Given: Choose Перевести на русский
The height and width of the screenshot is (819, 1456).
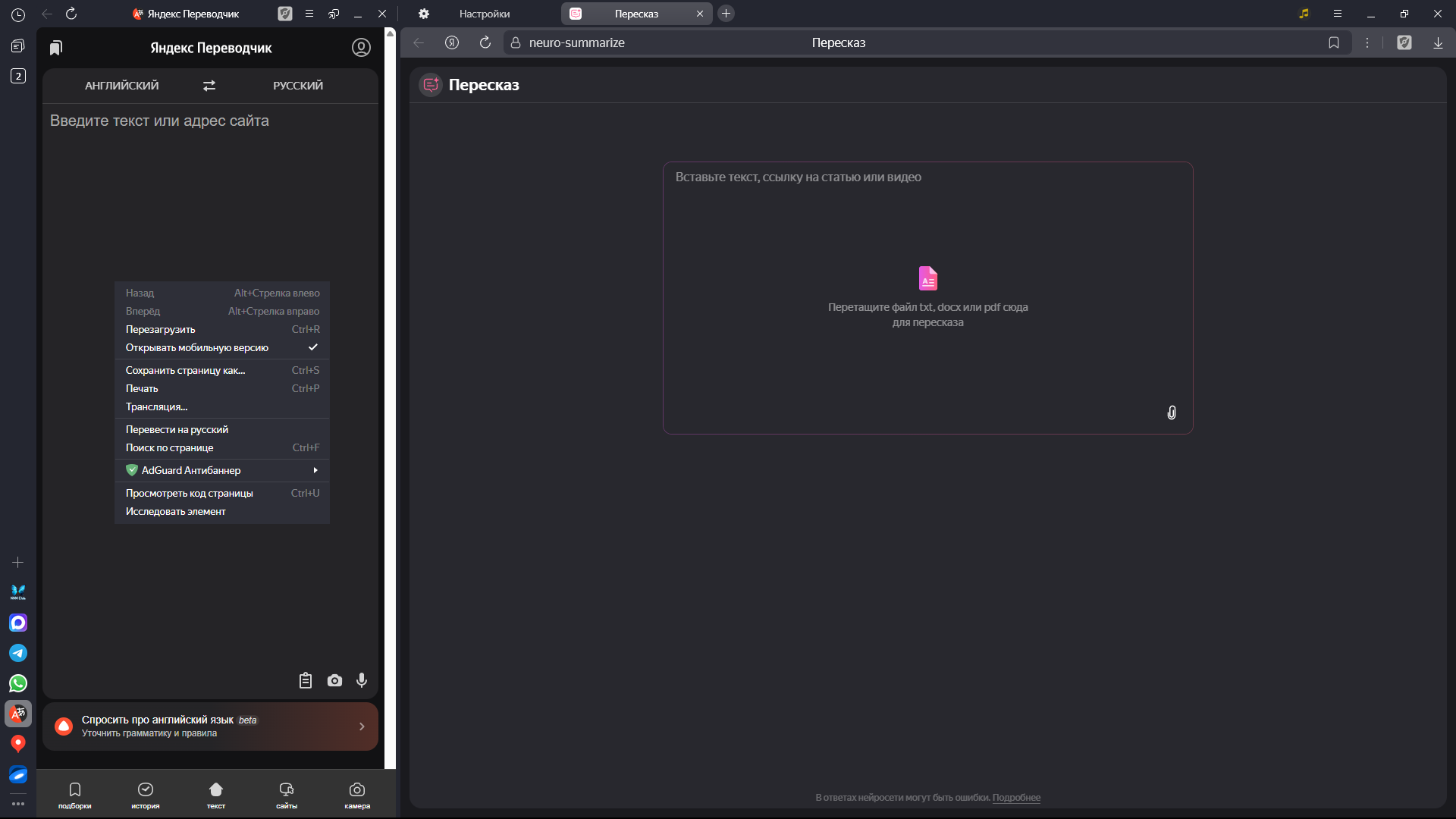Looking at the screenshot, I should (222, 429).
